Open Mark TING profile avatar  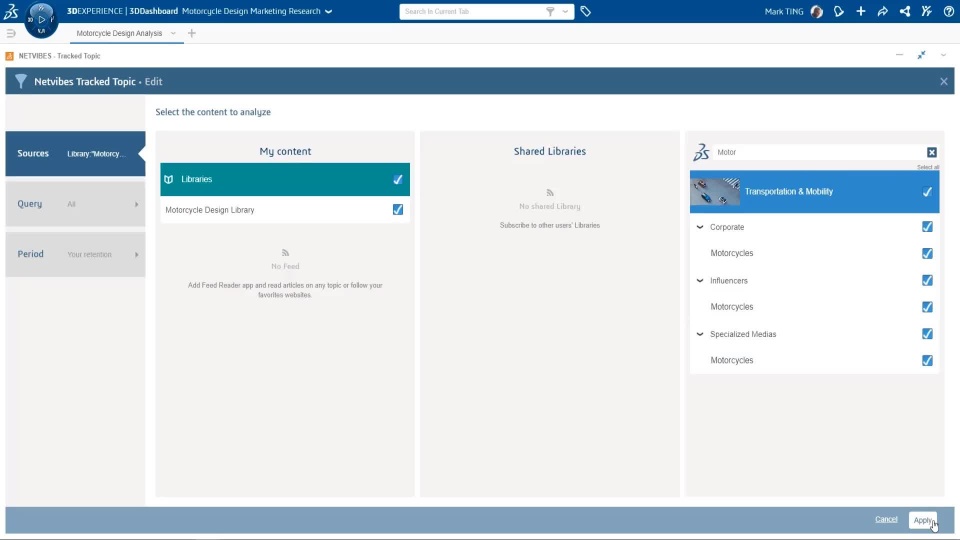816,11
